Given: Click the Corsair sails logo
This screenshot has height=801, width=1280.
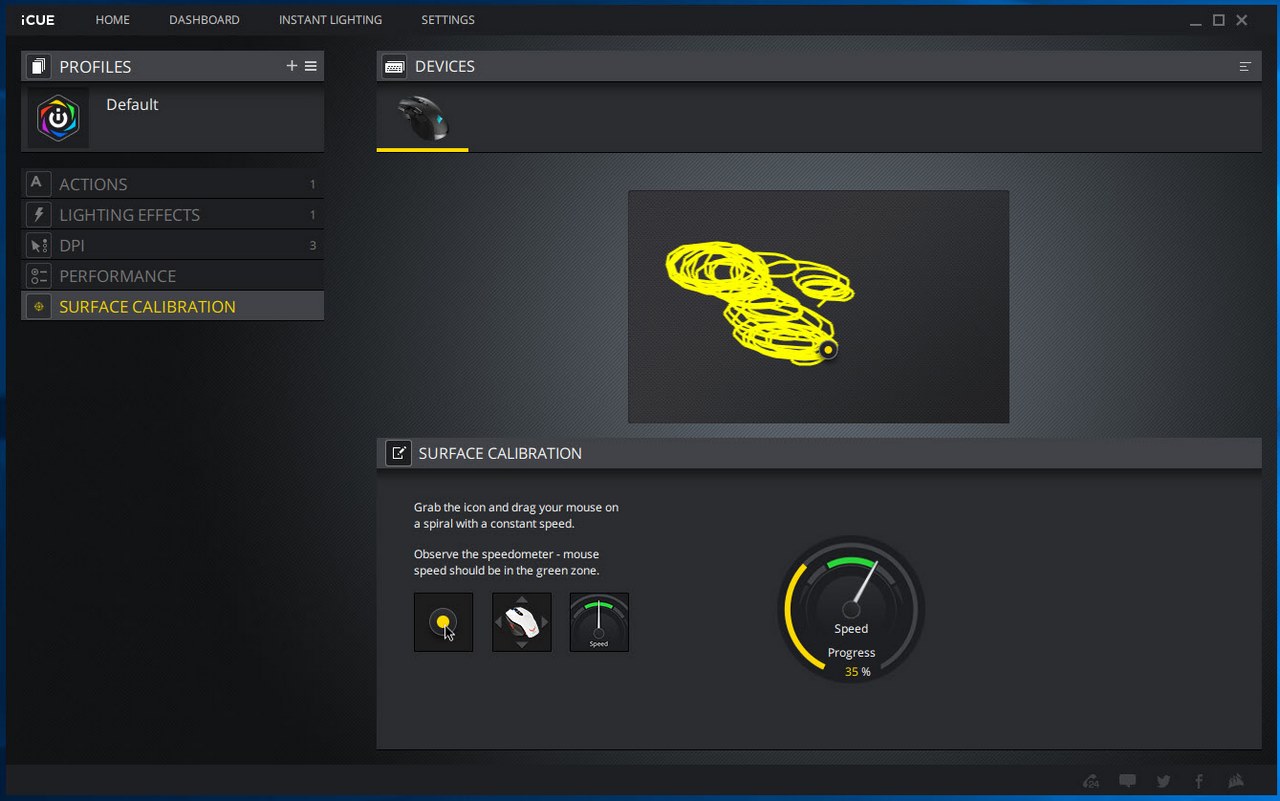Looking at the screenshot, I should point(1236,781).
